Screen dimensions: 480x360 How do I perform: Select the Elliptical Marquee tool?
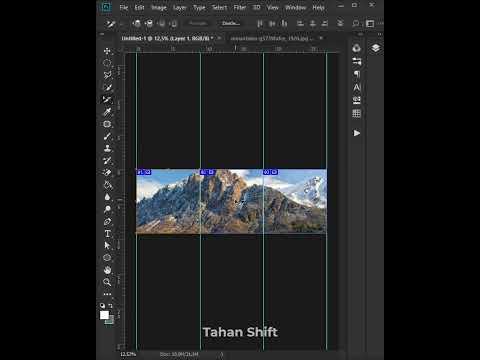pyautogui.click(x=107, y=63)
